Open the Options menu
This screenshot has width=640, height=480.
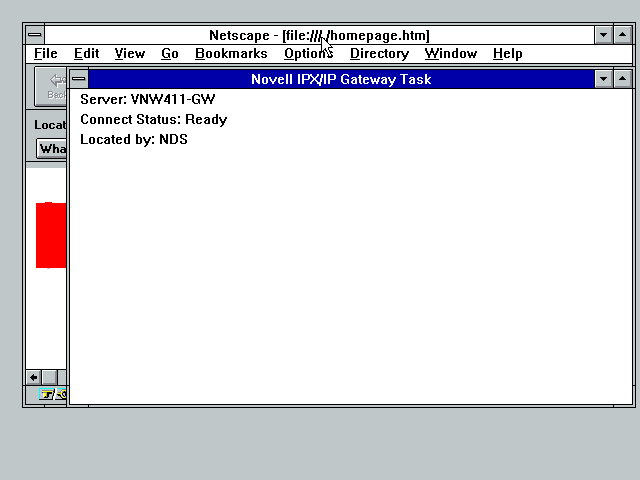(x=309, y=53)
